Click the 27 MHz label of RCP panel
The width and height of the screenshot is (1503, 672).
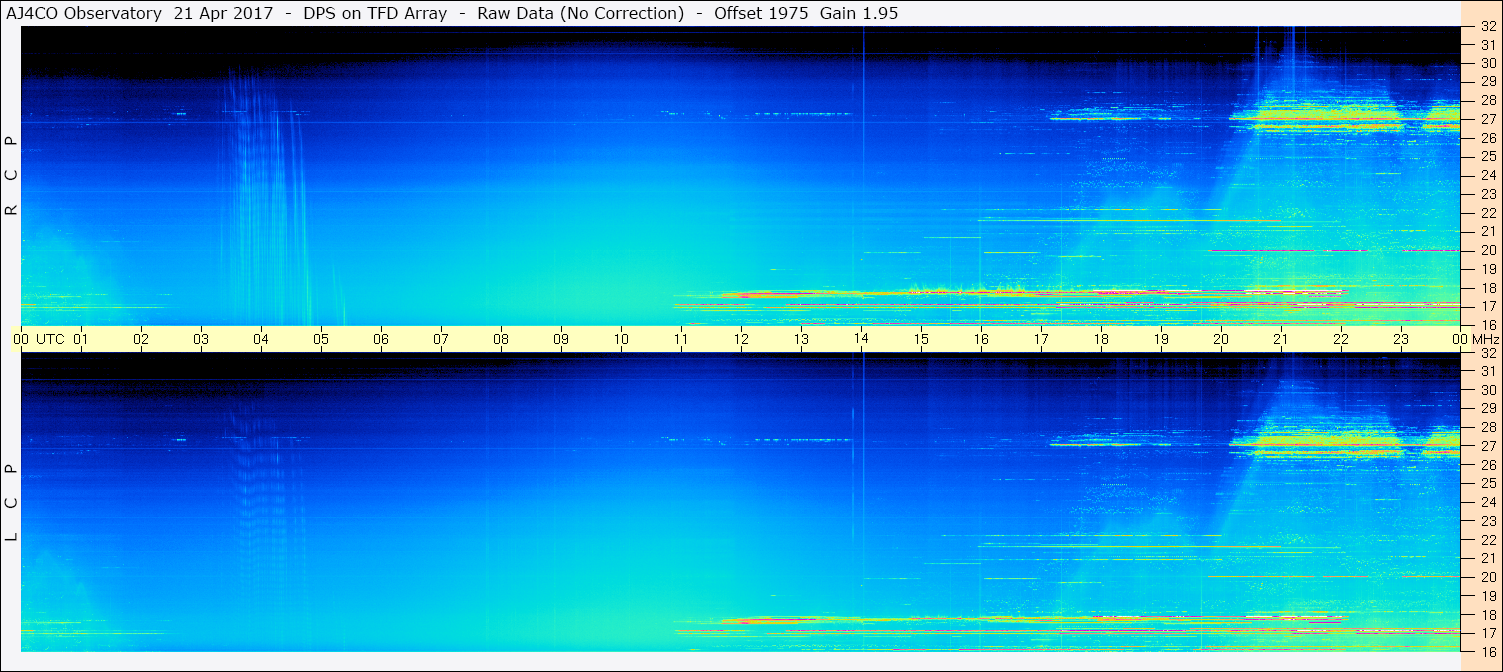point(1488,119)
